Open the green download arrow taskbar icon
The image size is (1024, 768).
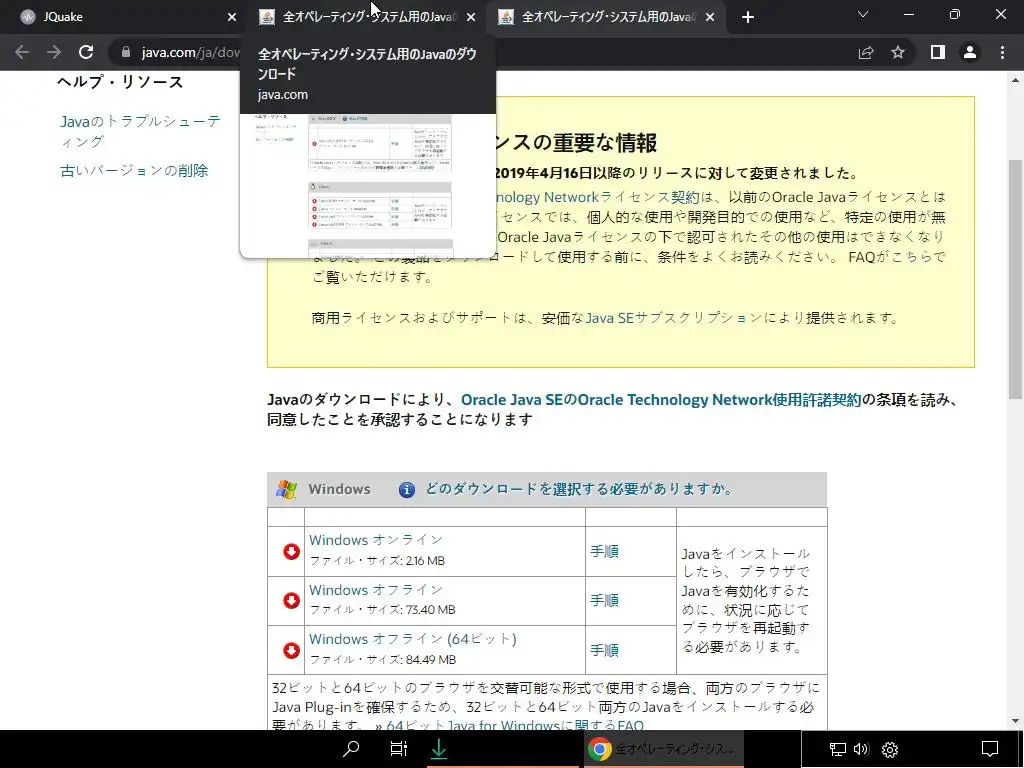coord(439,749)
